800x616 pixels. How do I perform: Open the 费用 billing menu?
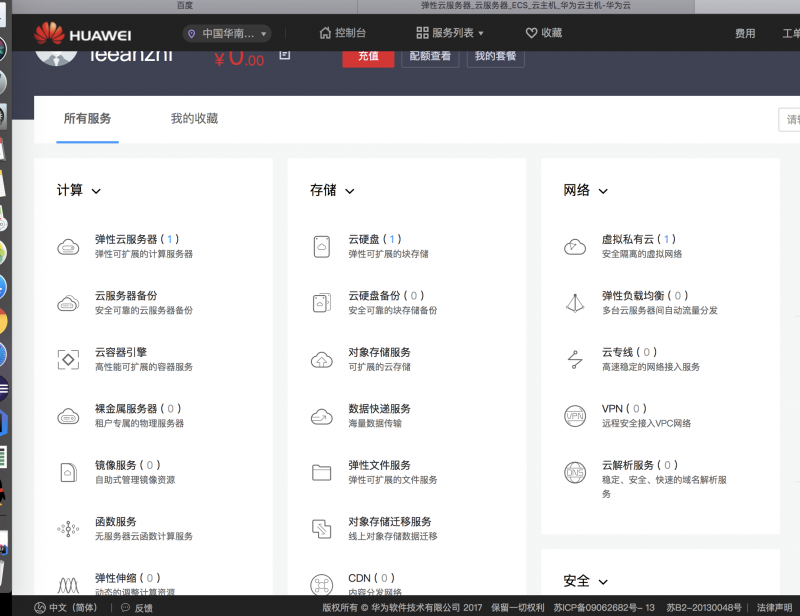tap(745, 34)
